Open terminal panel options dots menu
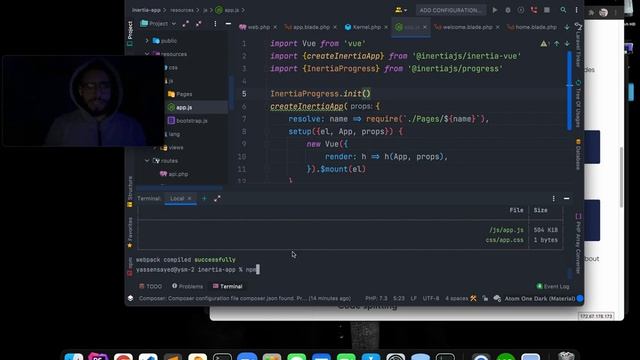Screen dimensions: 640x360 (553, 198)
